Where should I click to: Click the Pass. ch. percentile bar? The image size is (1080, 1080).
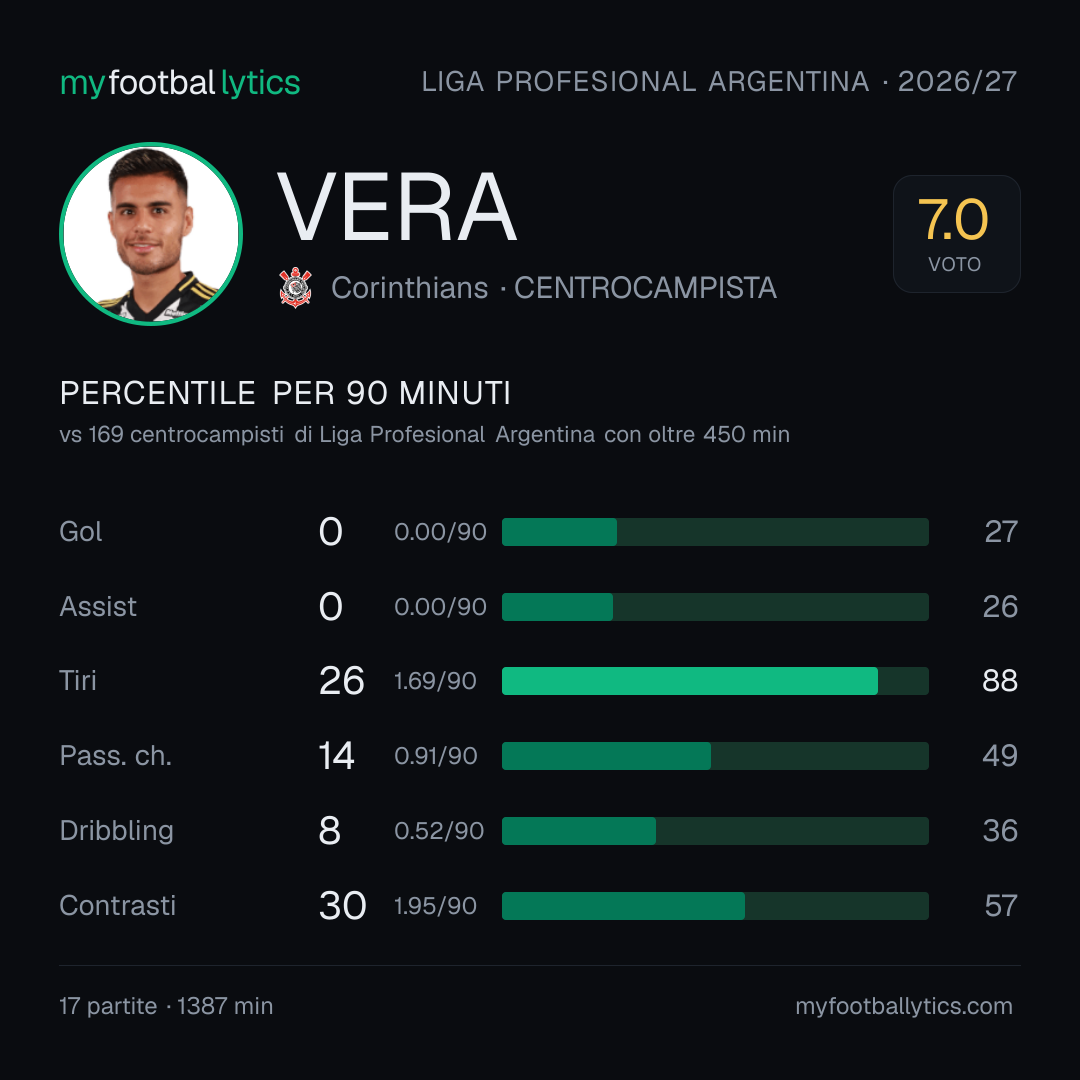(715, 756)
